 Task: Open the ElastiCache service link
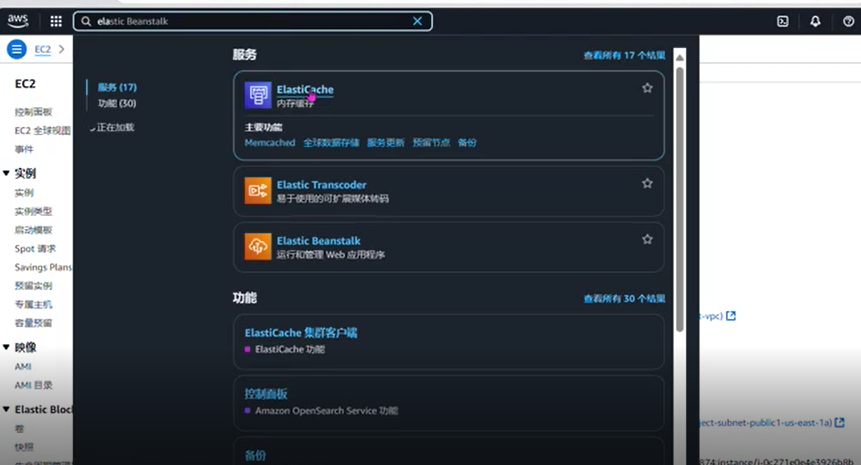coord(305,89)
